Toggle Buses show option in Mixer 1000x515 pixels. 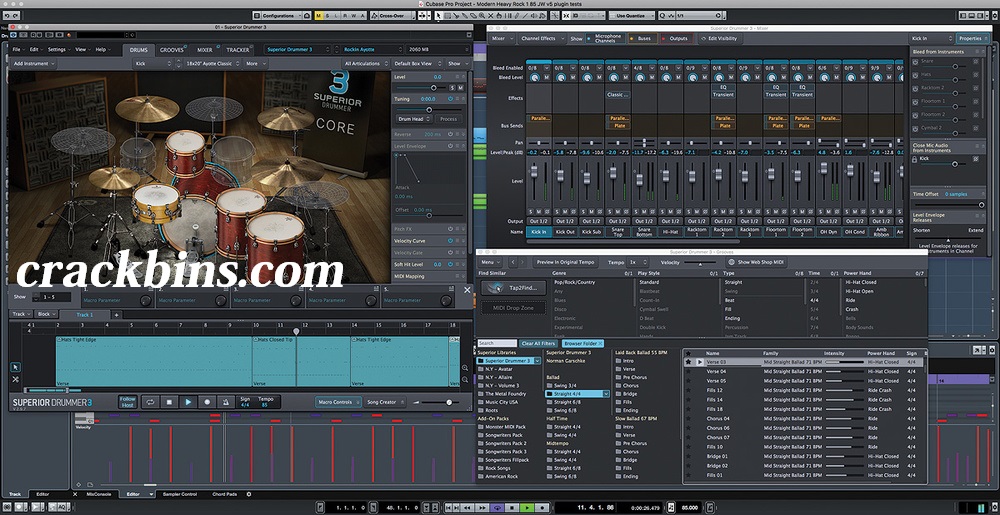[642, 38]
